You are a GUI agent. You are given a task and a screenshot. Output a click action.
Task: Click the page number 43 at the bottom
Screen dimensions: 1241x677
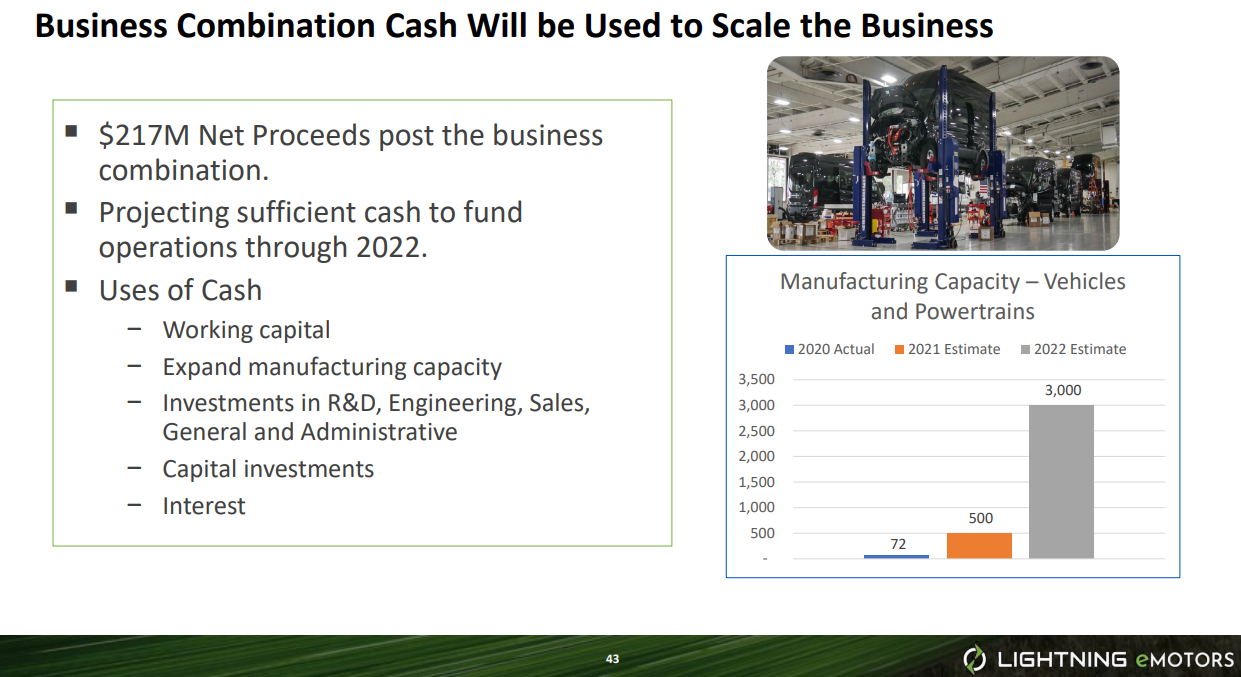point(611,659)
